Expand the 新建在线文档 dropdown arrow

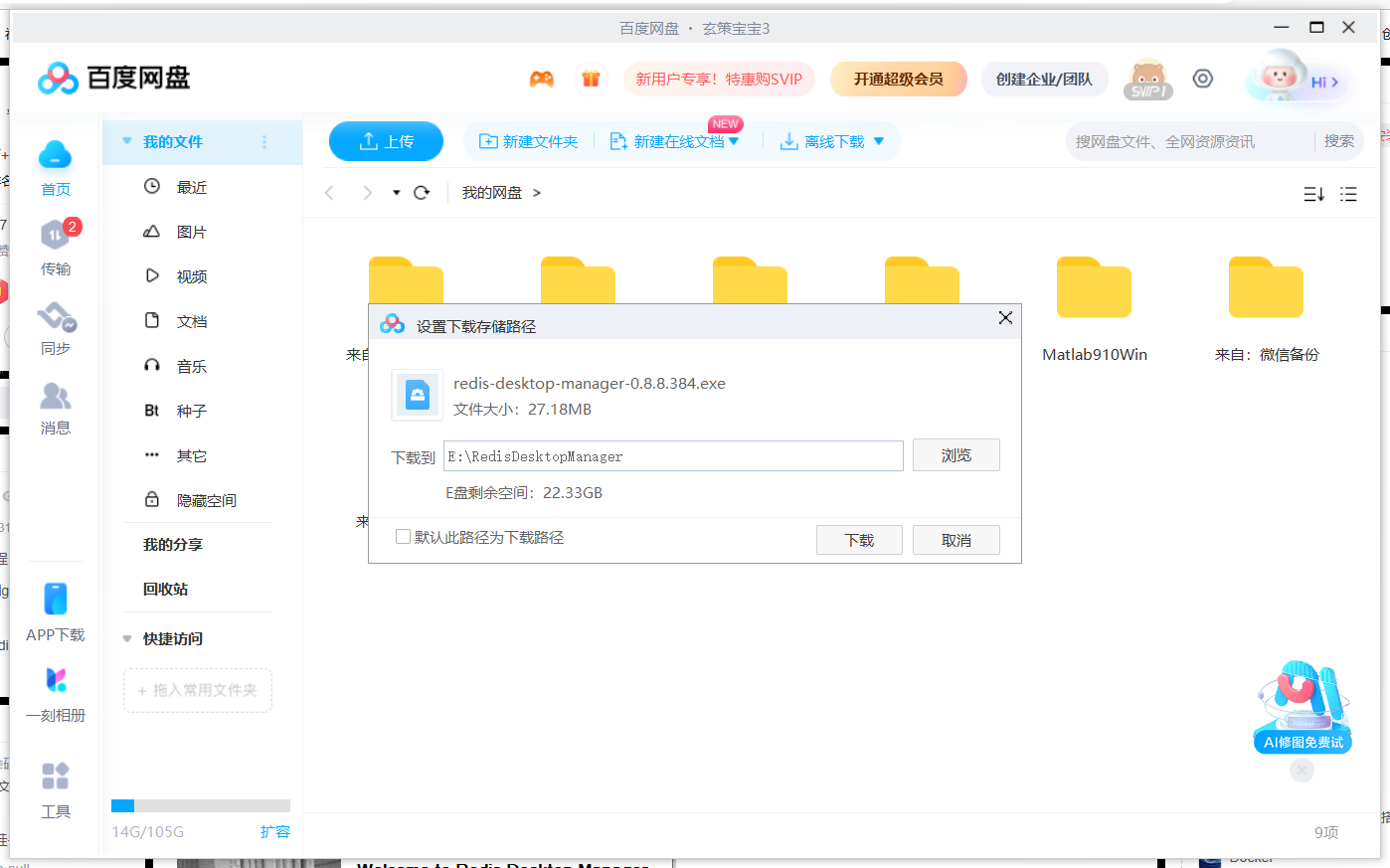pyautogui.click(x=735, y=142)
